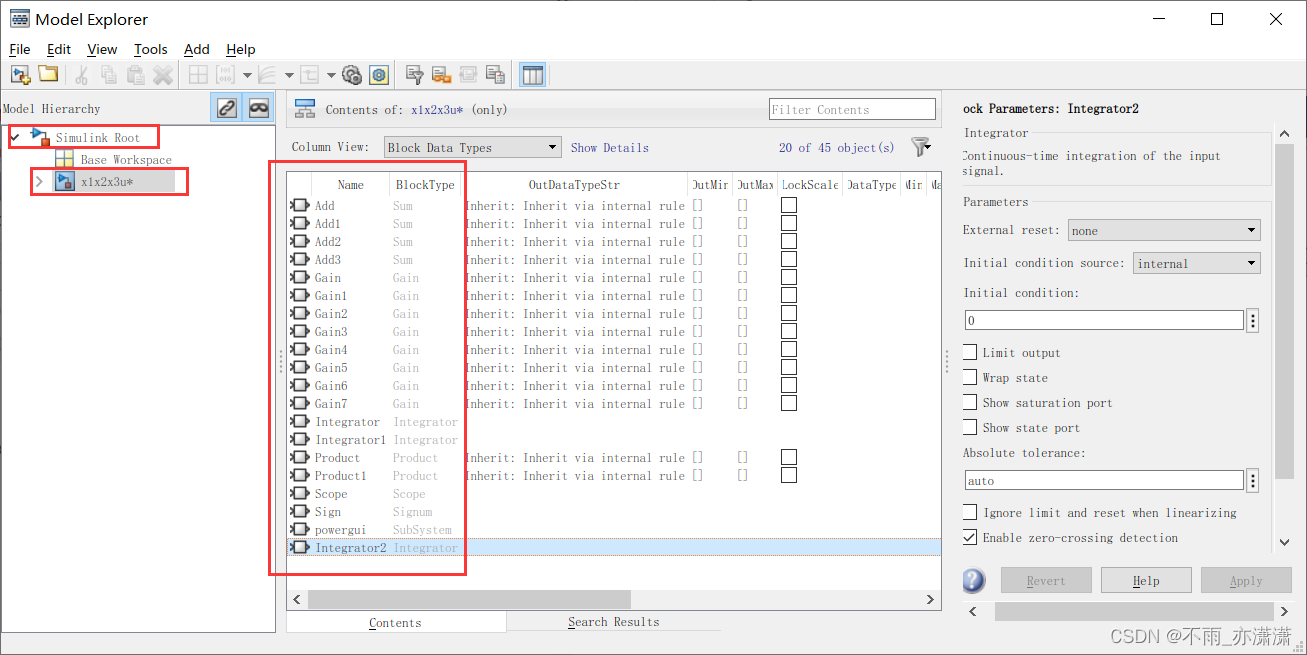Click the blue gear settings toolbar icon
The height and width of the screenshot is (655, 1307).
coord(379,75)
